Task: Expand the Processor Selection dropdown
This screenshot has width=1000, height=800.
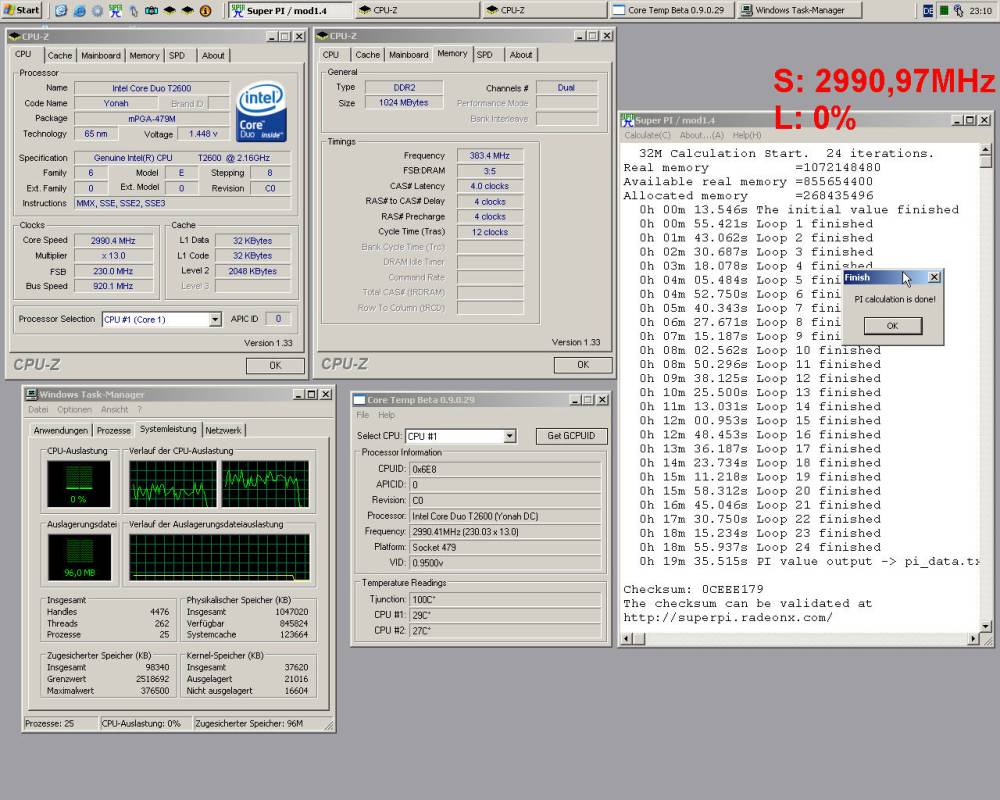Action: coord(216,319)
